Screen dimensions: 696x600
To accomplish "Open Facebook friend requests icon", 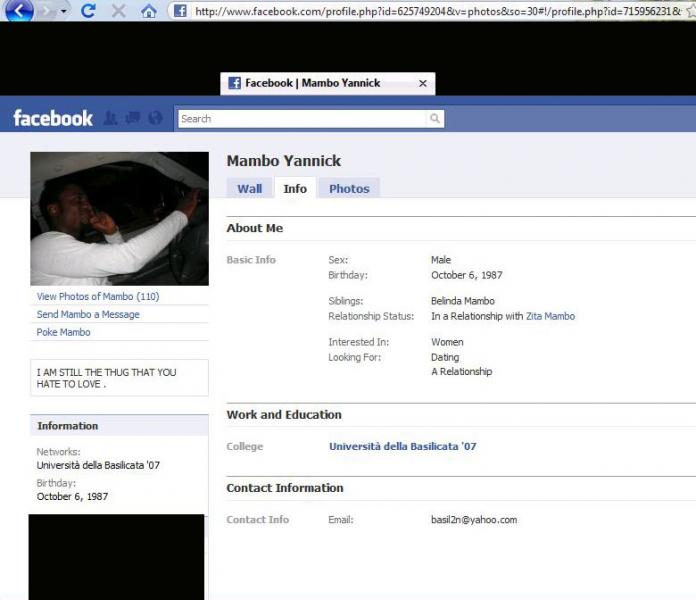I will pos(111,118).
